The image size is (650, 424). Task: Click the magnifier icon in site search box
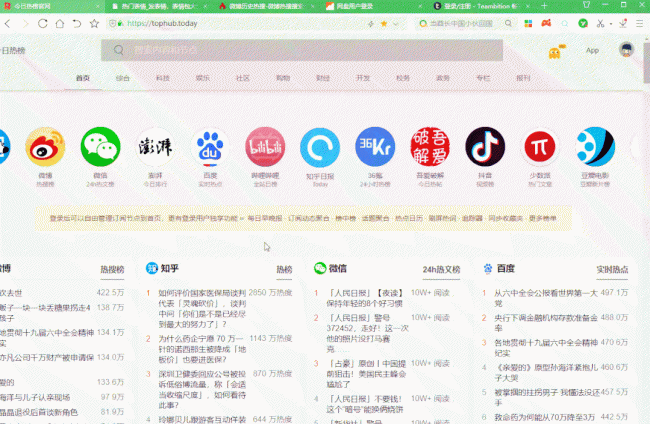[119, 50]
